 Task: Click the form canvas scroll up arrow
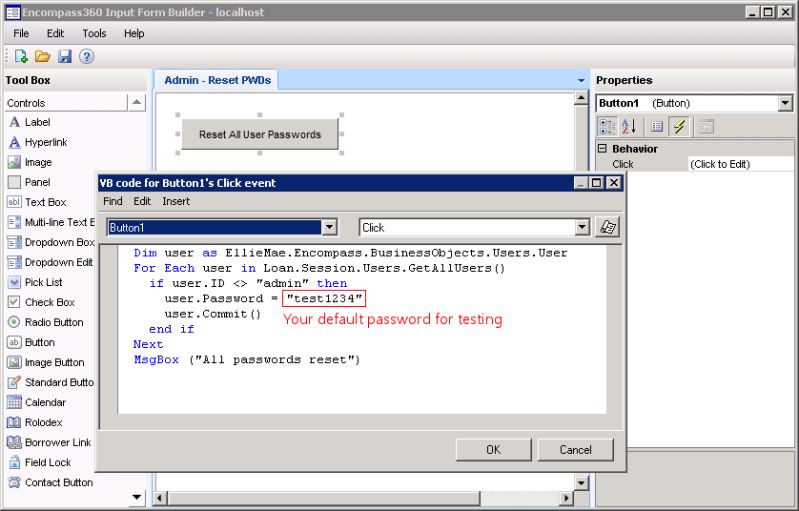point(581,98)
